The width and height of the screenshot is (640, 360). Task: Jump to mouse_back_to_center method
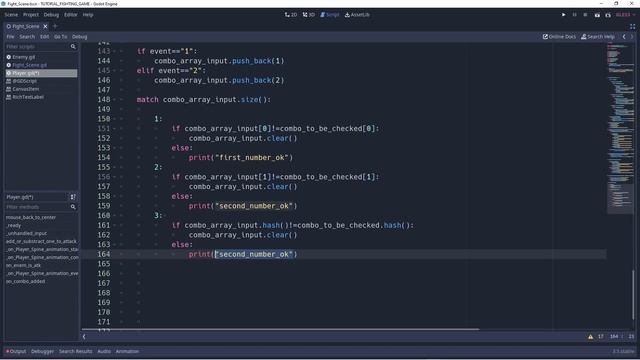31,218
